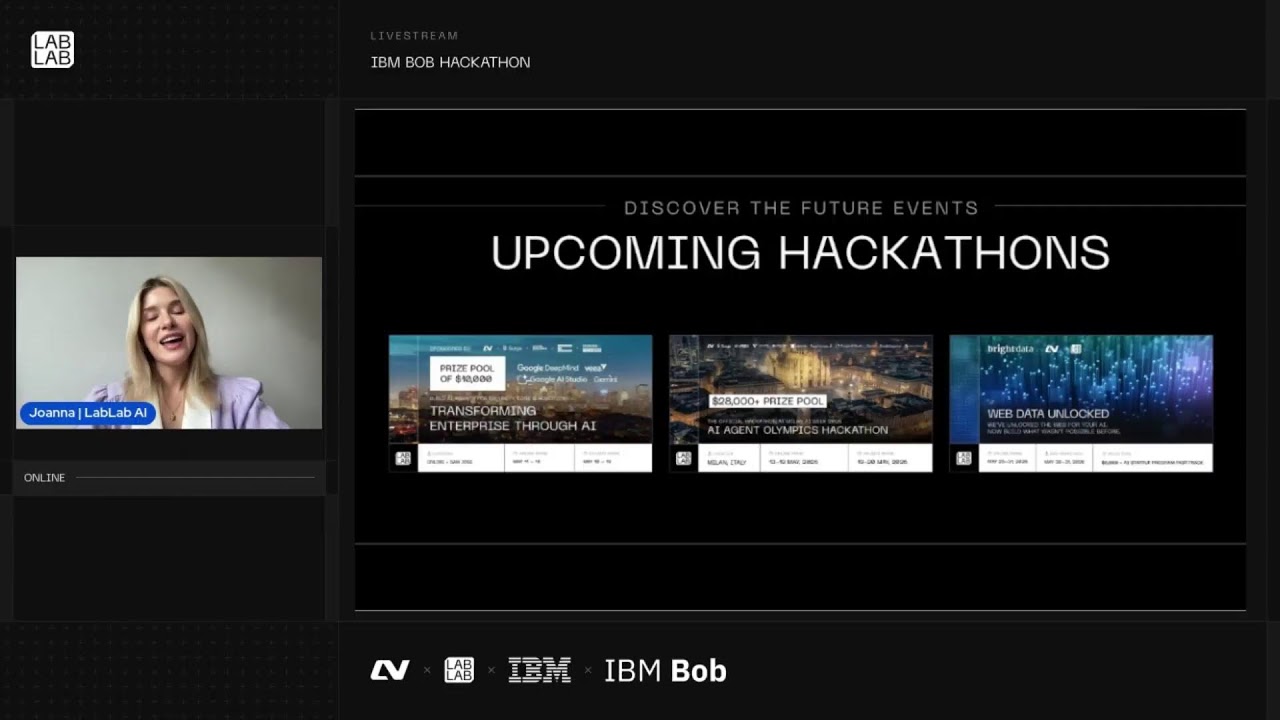Click the 'LIVESTREAM' label in the header
The width and height of the screenshot is (1280, 720).
click(x=414, y=36)
